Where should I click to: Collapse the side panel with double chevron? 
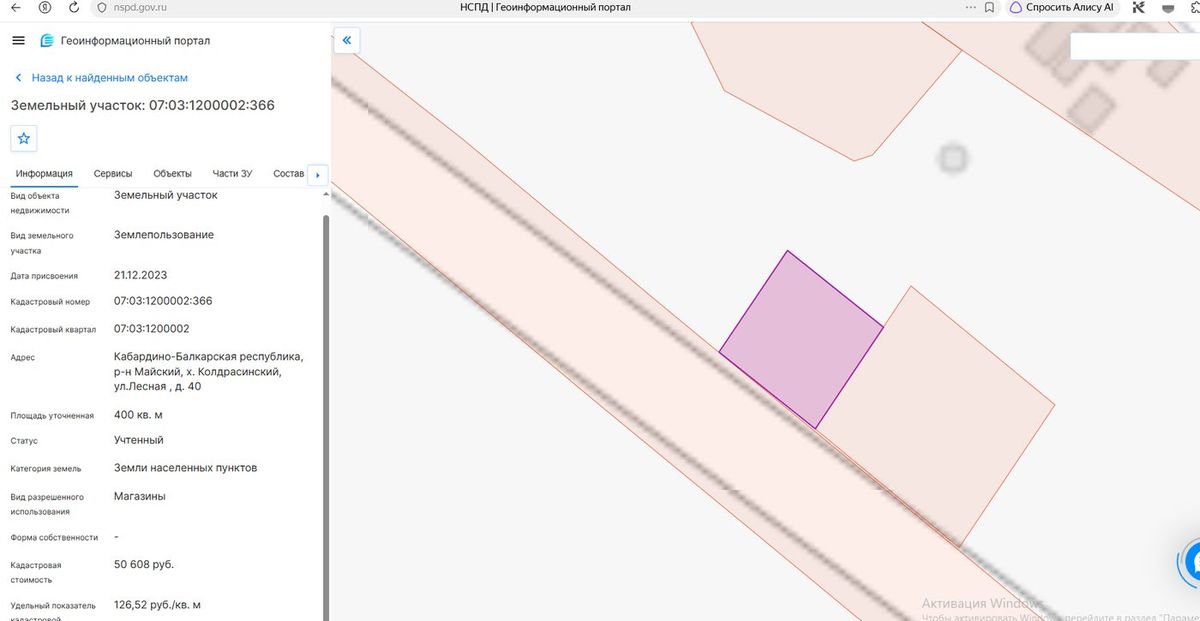(346, 41)
